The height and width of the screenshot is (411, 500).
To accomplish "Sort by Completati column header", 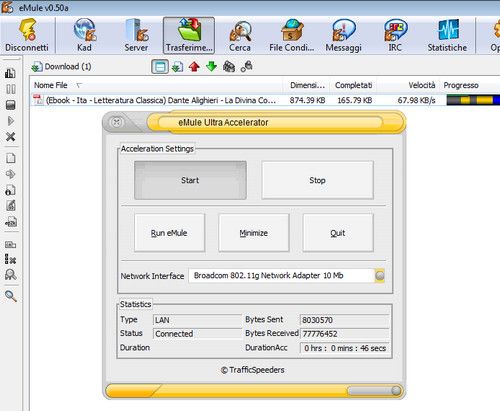I will pos(354,85).
